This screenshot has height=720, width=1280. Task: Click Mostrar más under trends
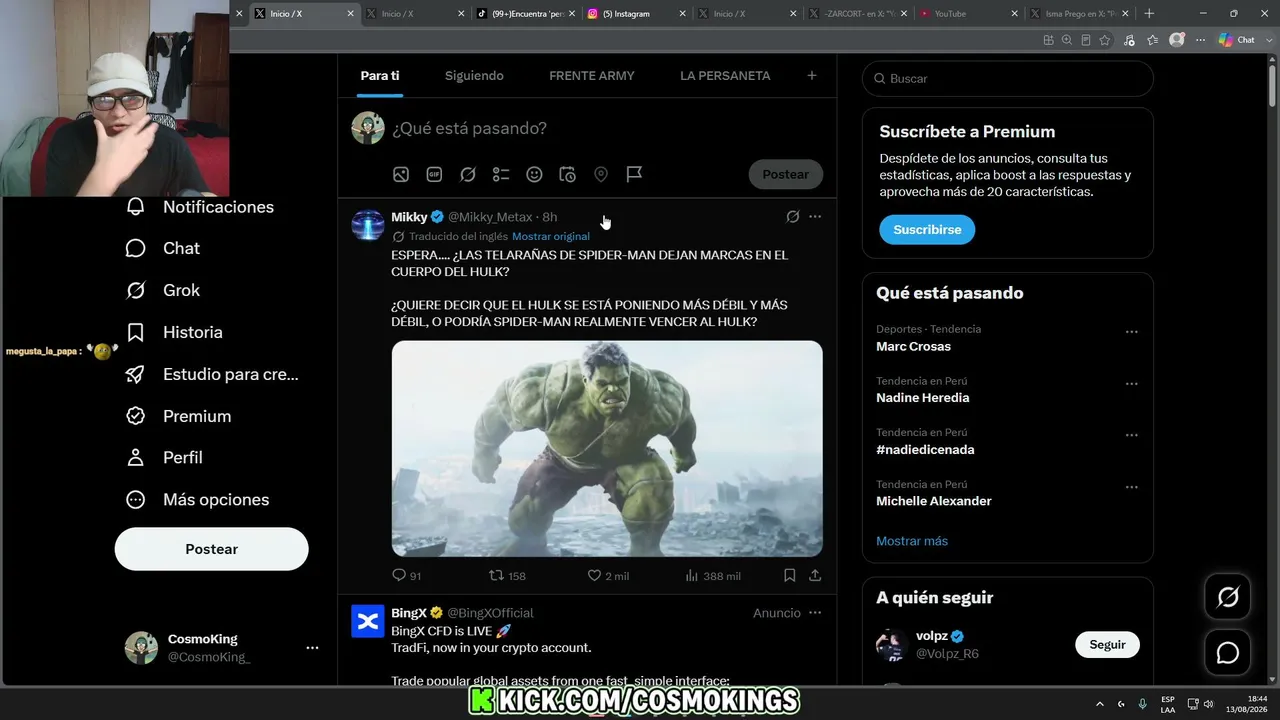click(912, 541)
